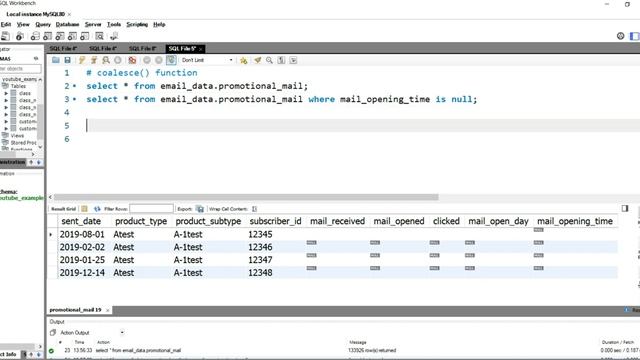Open the Query menu
The width and height of the screenshot is (640, 360).
[43, 24]
